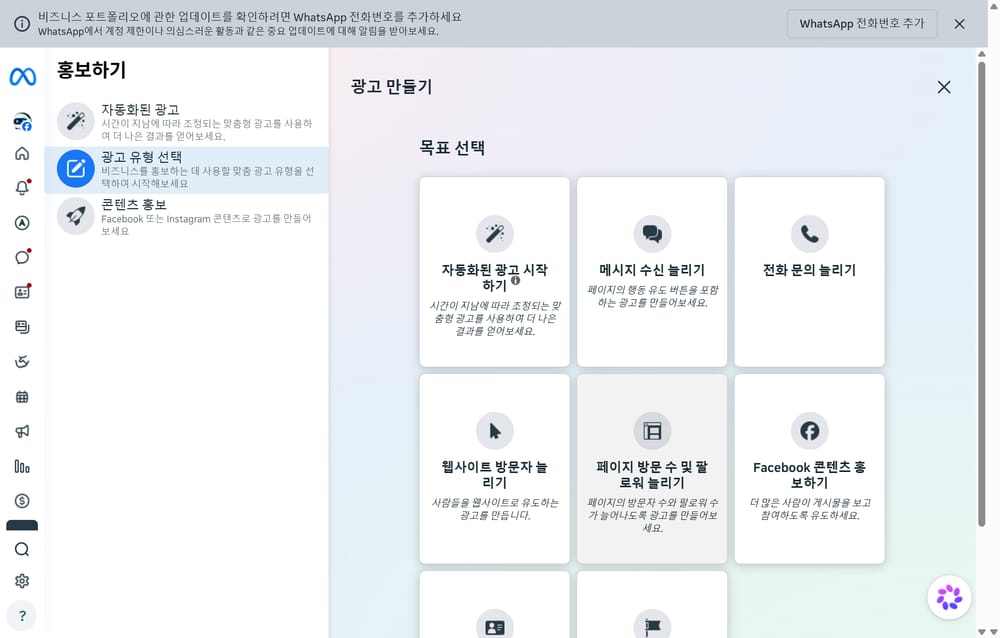The width and height of the screenshot is (1000, 638).
Task: Click the 목표 선택 heading text
Action: [452, 148]
